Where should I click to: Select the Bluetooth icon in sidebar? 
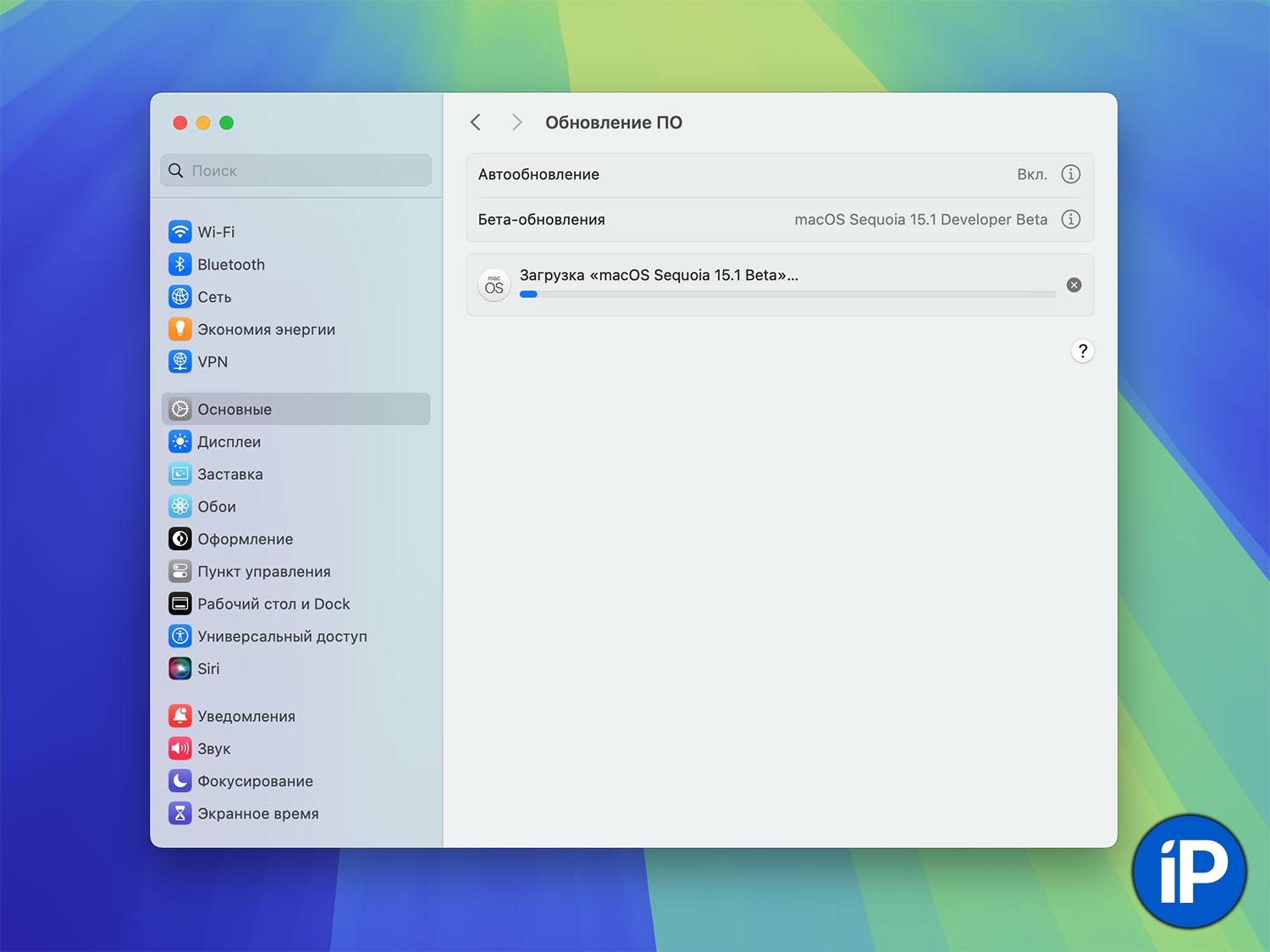[x=179, y=264]
